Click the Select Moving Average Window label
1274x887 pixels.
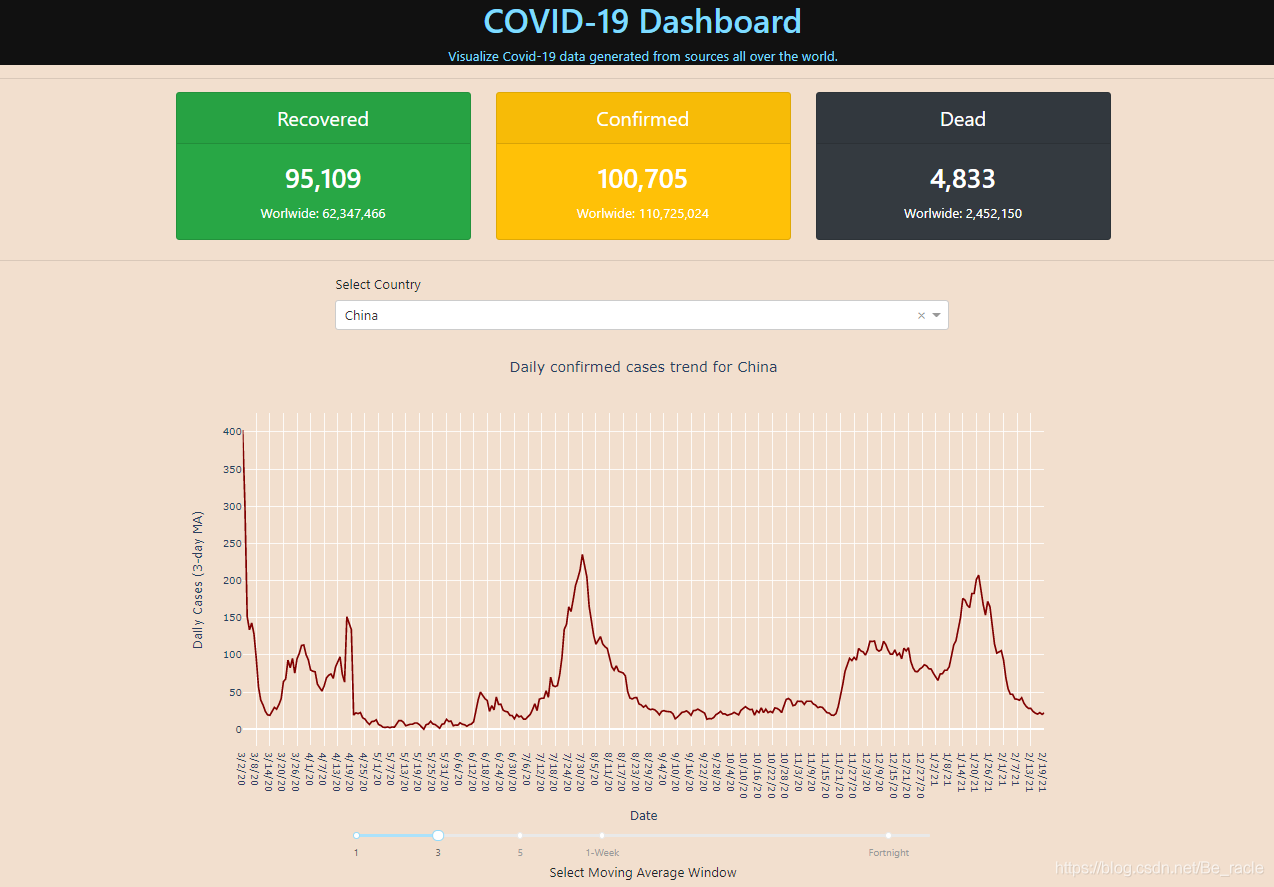(x=643, y=873)
